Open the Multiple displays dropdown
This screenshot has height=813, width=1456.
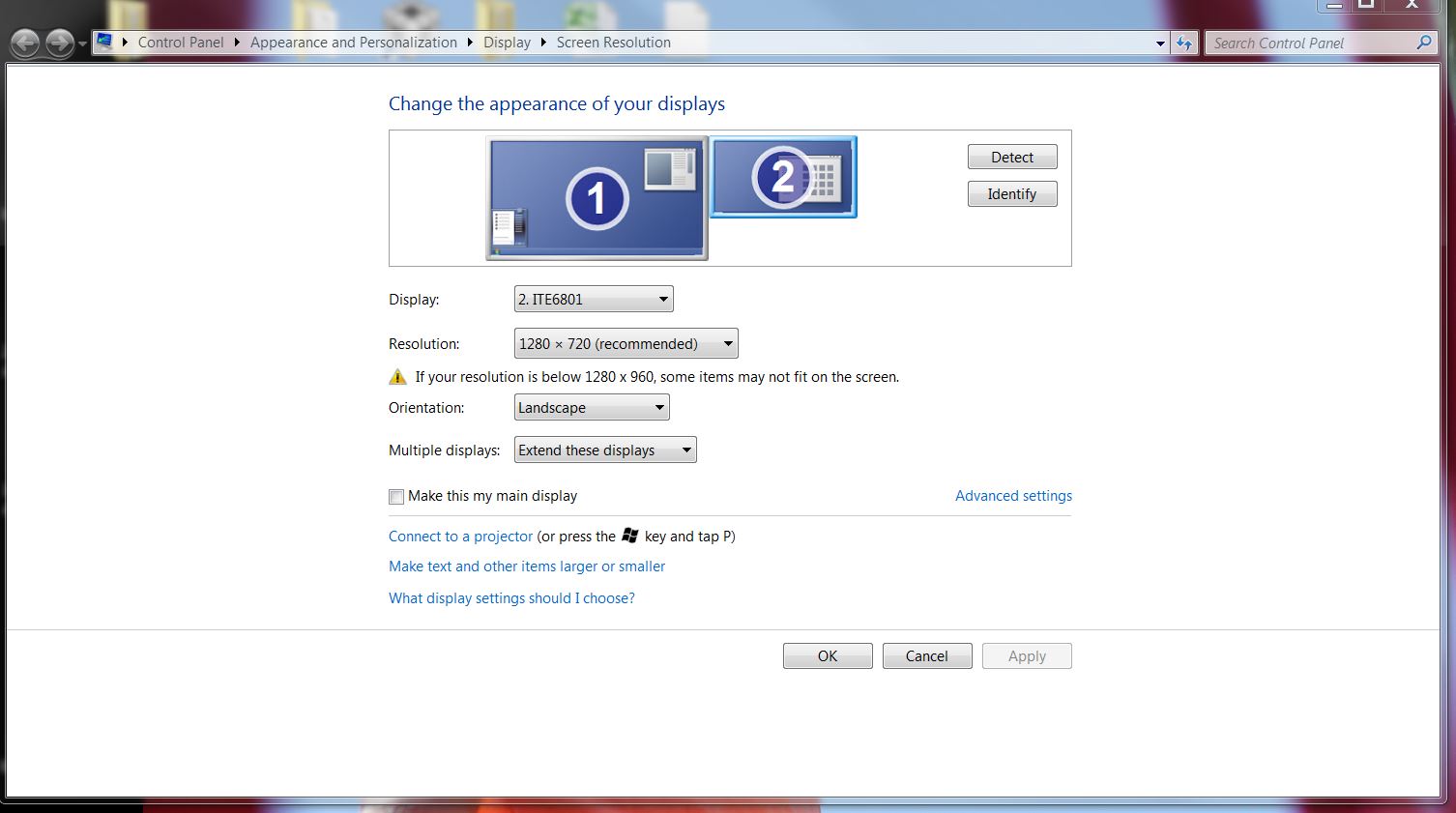pyautogui.click(x=605, y=450)
